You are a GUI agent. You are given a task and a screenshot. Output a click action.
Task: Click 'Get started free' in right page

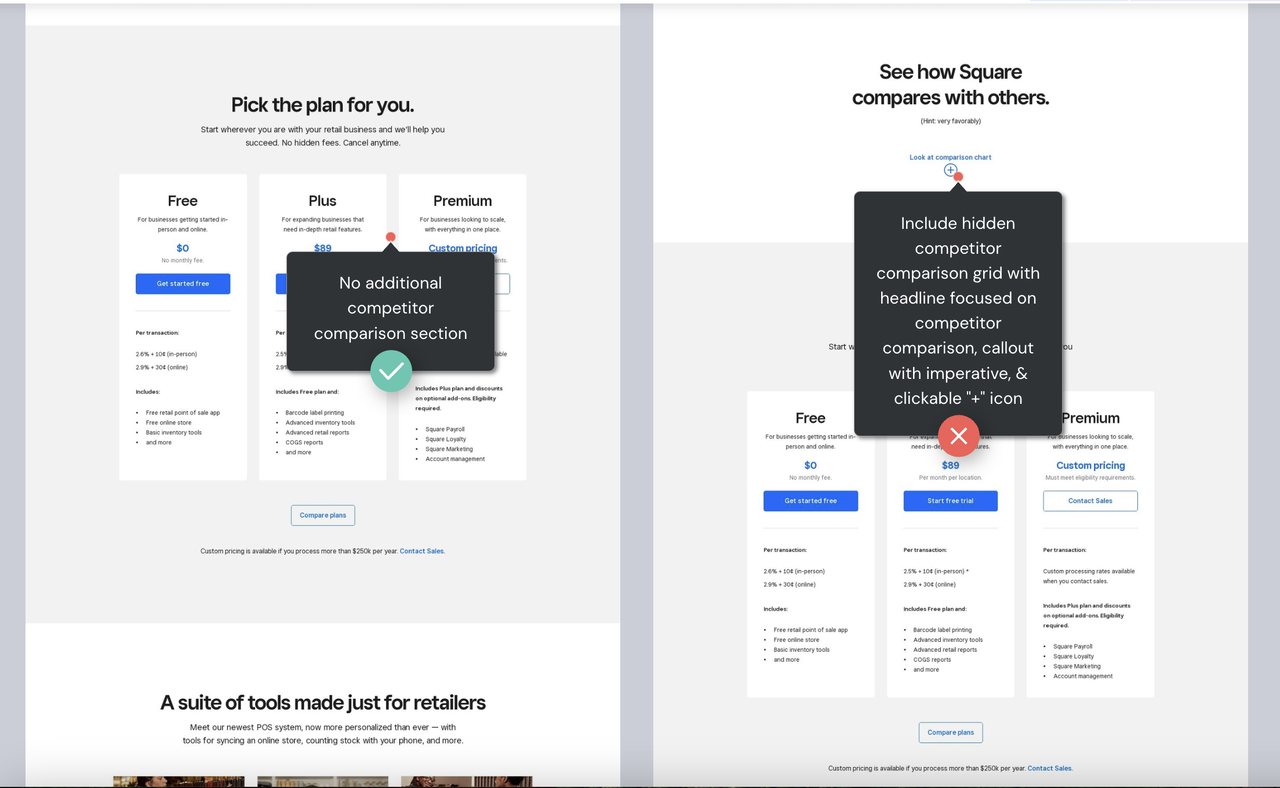click(811, 501)
